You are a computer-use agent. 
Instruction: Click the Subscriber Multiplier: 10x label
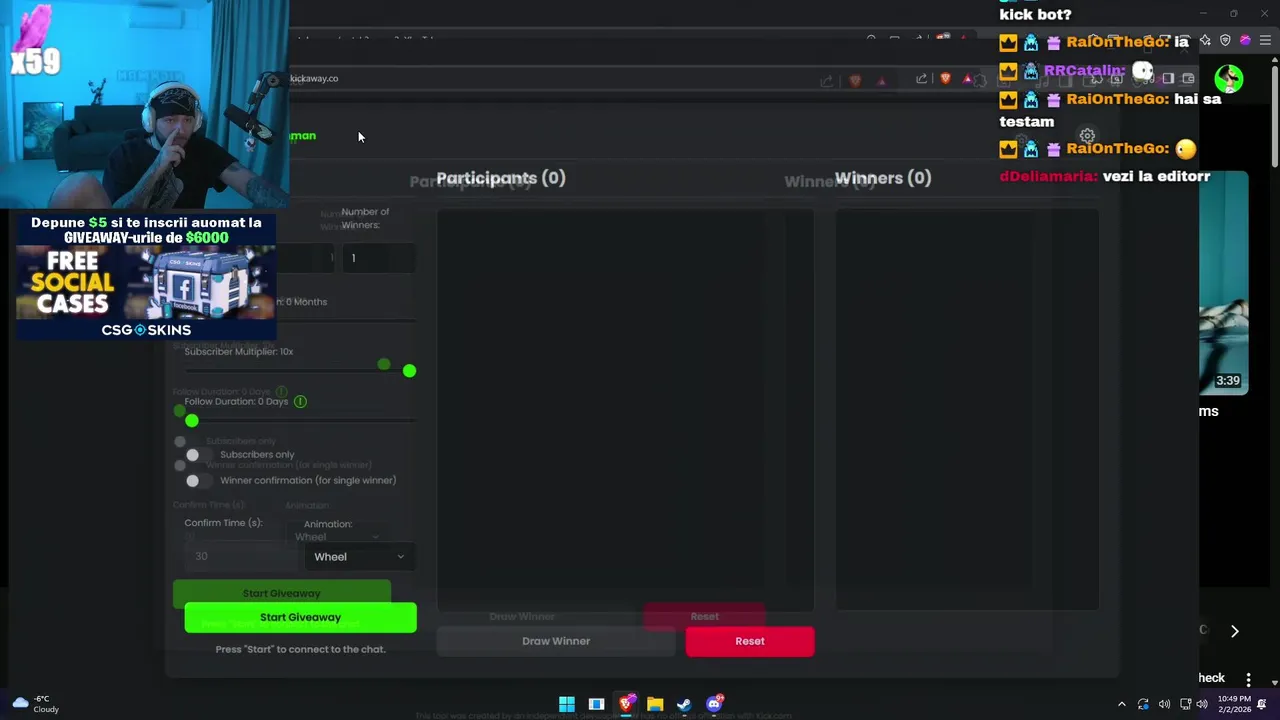[239, 352]
